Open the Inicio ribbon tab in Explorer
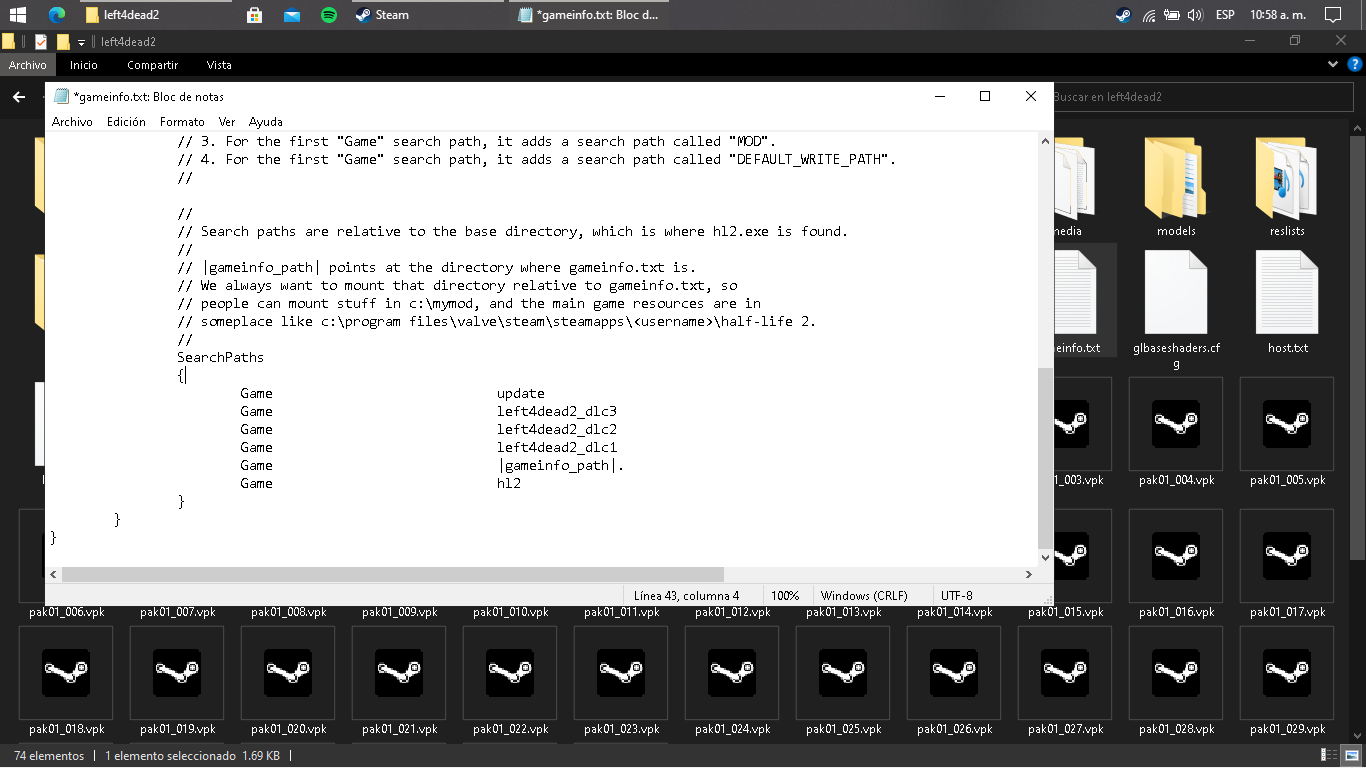Viewport: 1366px width, 768px height. (x=84, y=65)
